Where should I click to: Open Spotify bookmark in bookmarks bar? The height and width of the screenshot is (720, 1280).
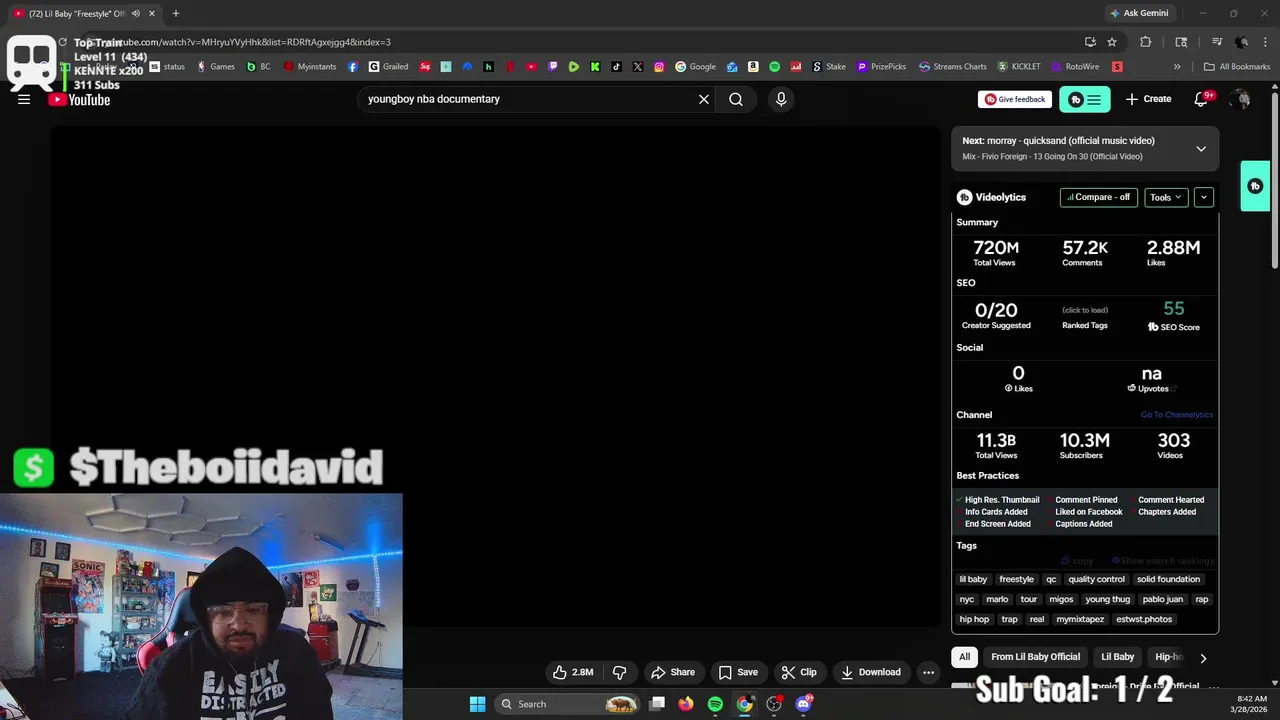774,67
